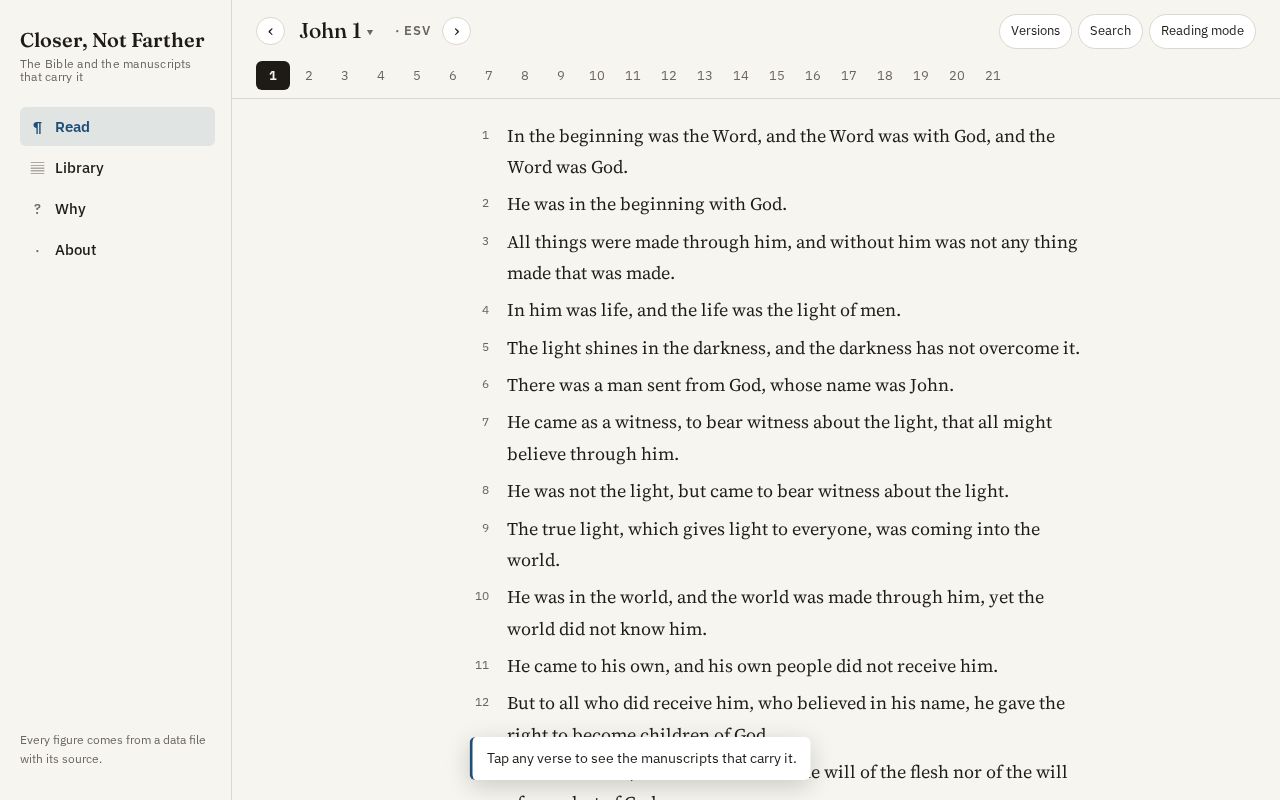Jump to chapter 2

pos(309,76)
